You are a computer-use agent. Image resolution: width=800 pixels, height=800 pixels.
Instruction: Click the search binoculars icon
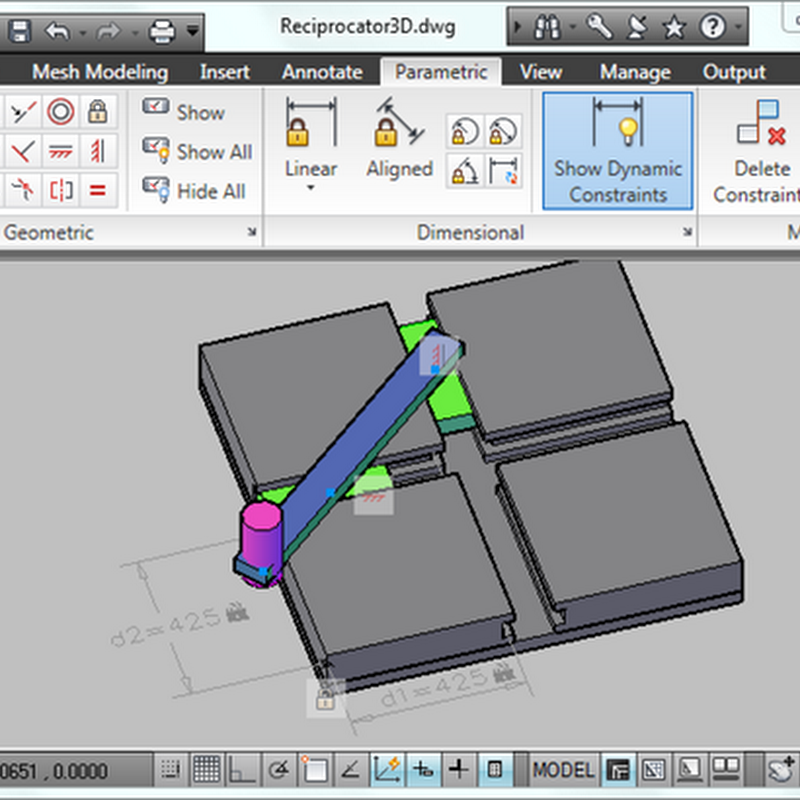(x=547, y=27)
